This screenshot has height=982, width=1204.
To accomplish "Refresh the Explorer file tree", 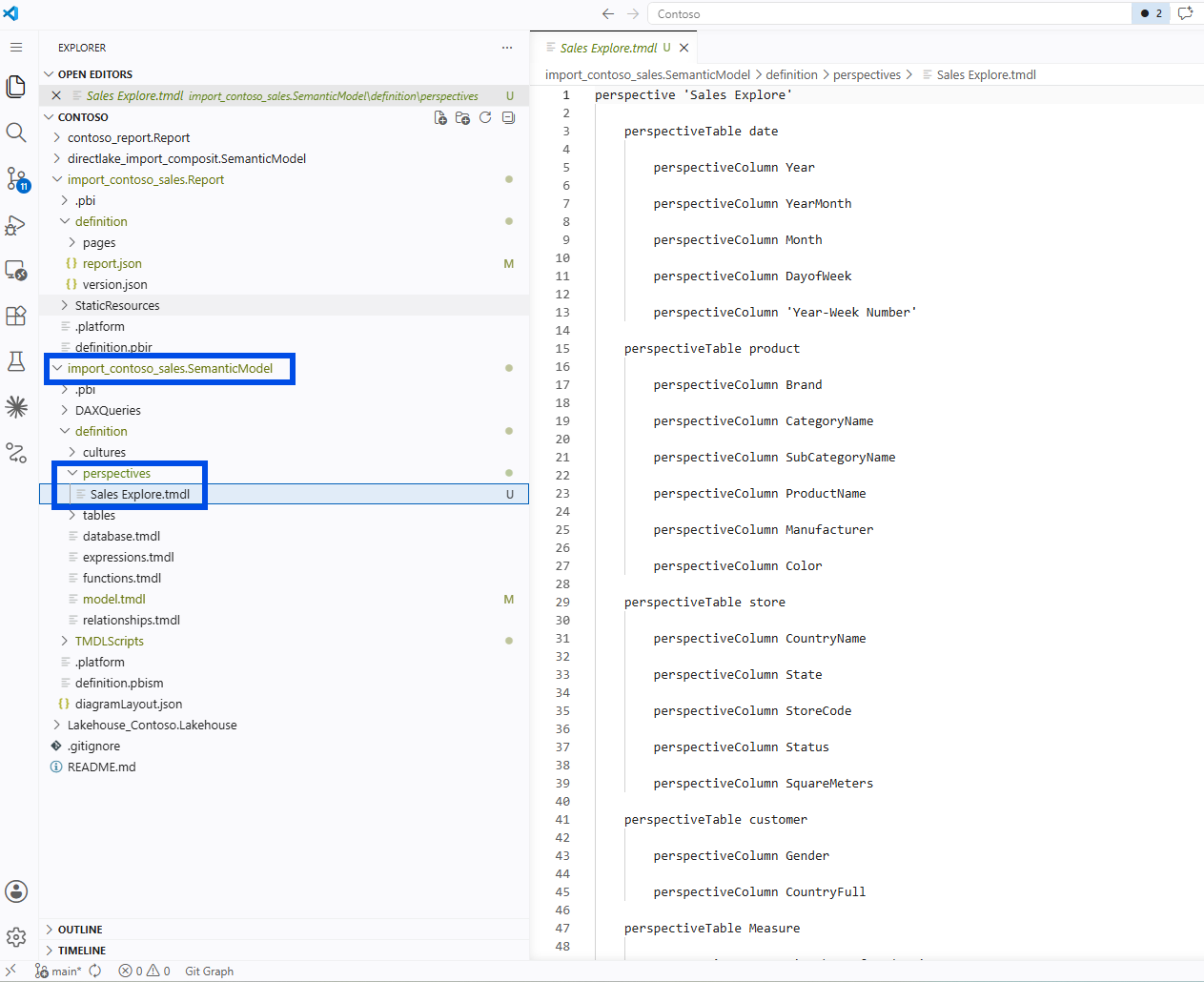I will (485, 117).
